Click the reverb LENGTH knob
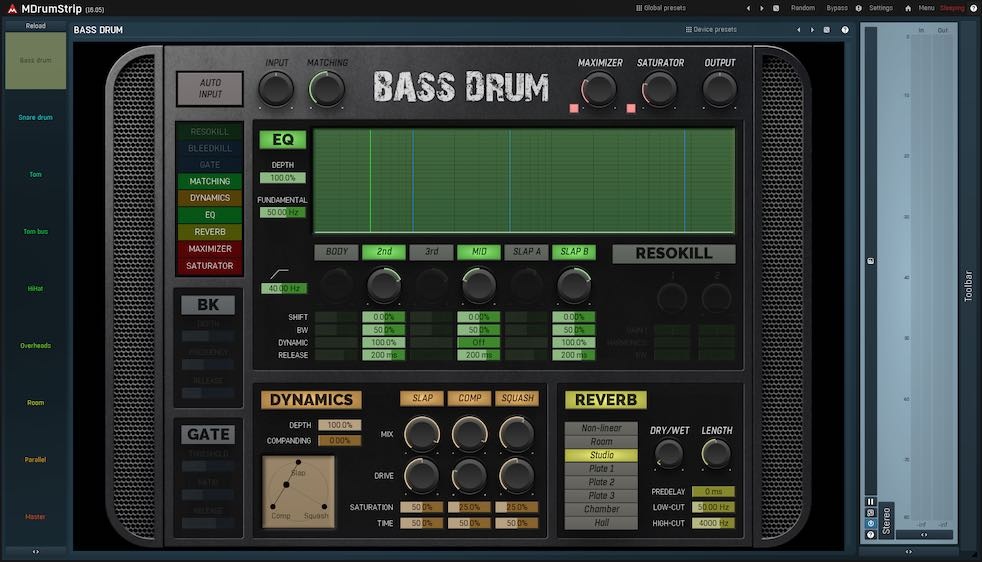 [x=716, y=453]
